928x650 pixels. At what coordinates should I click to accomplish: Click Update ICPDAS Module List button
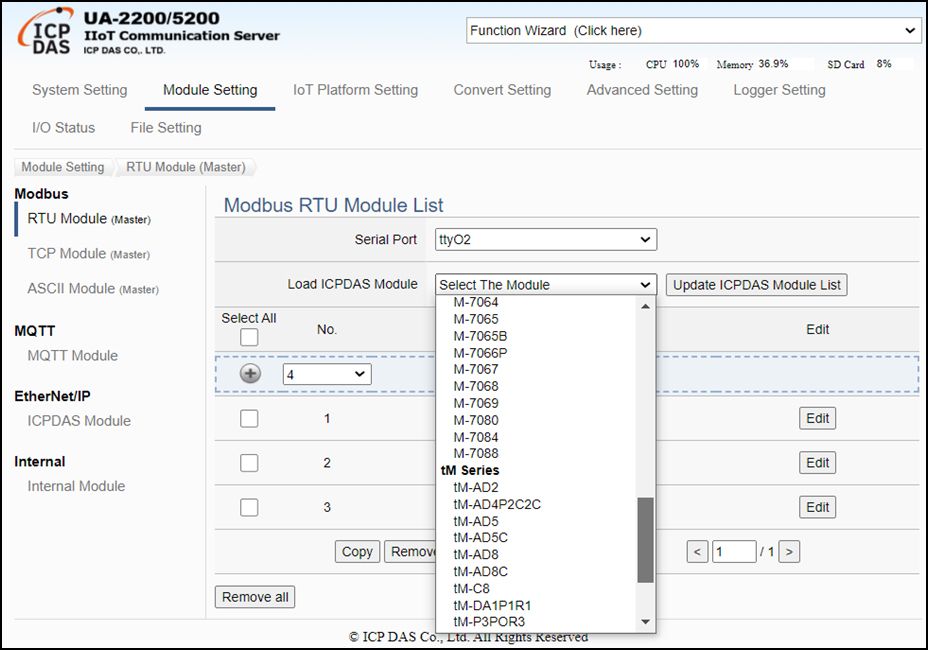tap(757, 285)
